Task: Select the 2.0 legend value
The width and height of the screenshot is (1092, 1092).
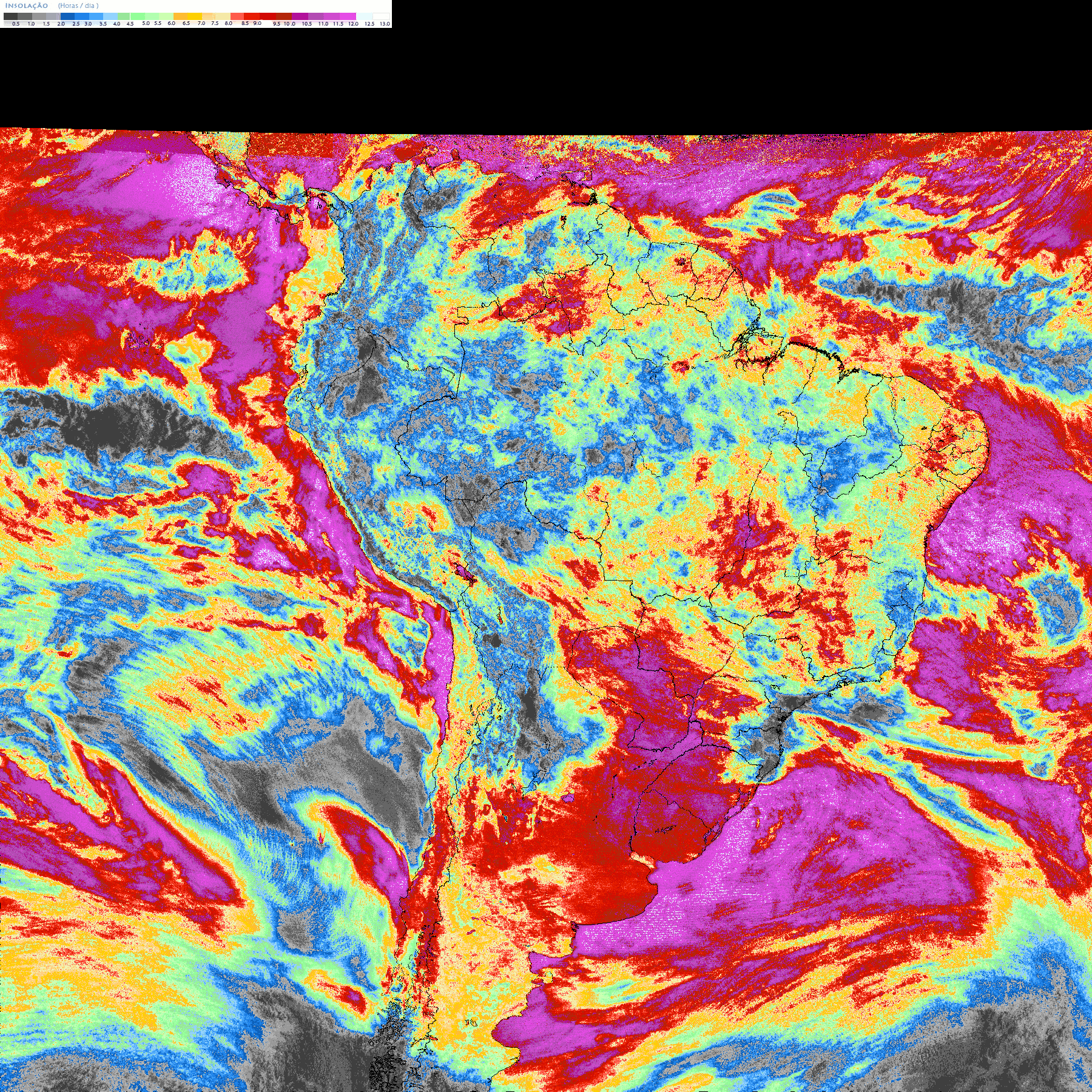Action: point(61,24)
